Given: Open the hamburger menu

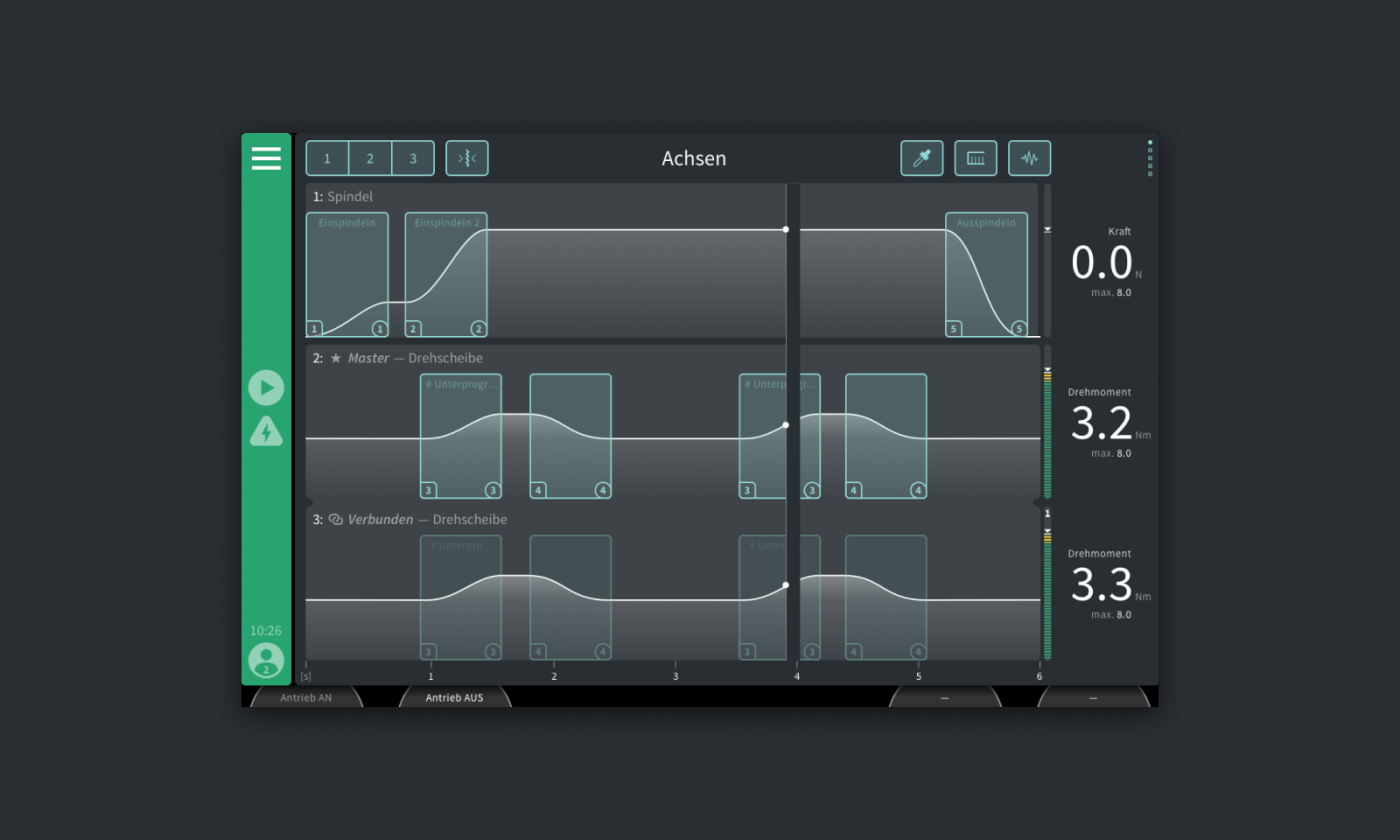Looking at the screenshot, I should click(x=266, y=158).
